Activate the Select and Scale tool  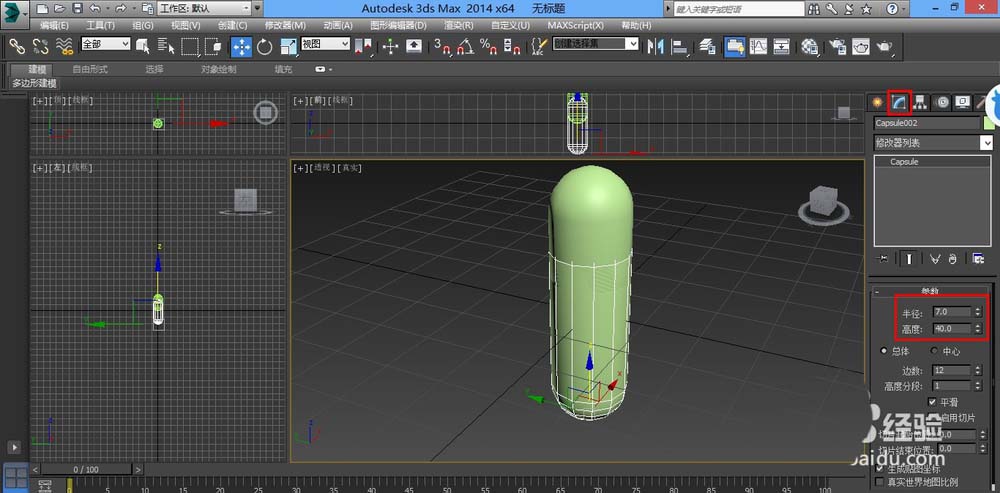pyautogui.click(x=288, y=46)
